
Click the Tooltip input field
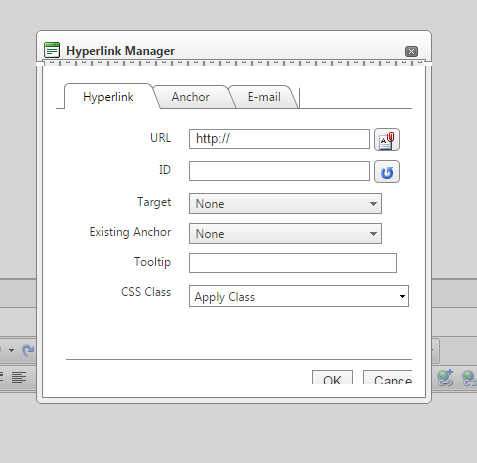pos(293,263)
